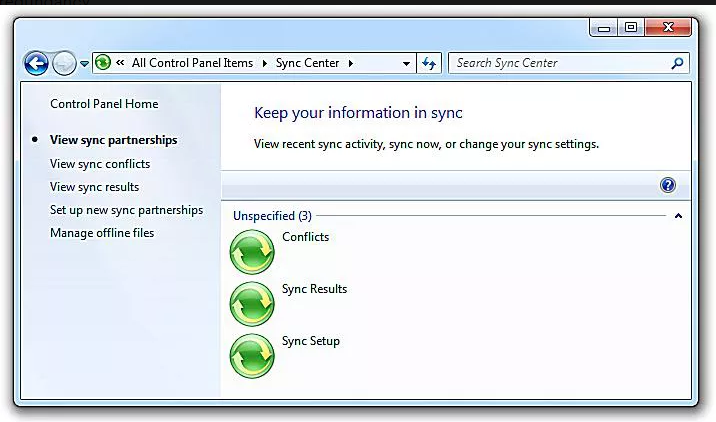Expand the hidden breadcrumb chevrons
Image resolution: width=716 pixels, height=422 pixels.
tap(120, 63)
